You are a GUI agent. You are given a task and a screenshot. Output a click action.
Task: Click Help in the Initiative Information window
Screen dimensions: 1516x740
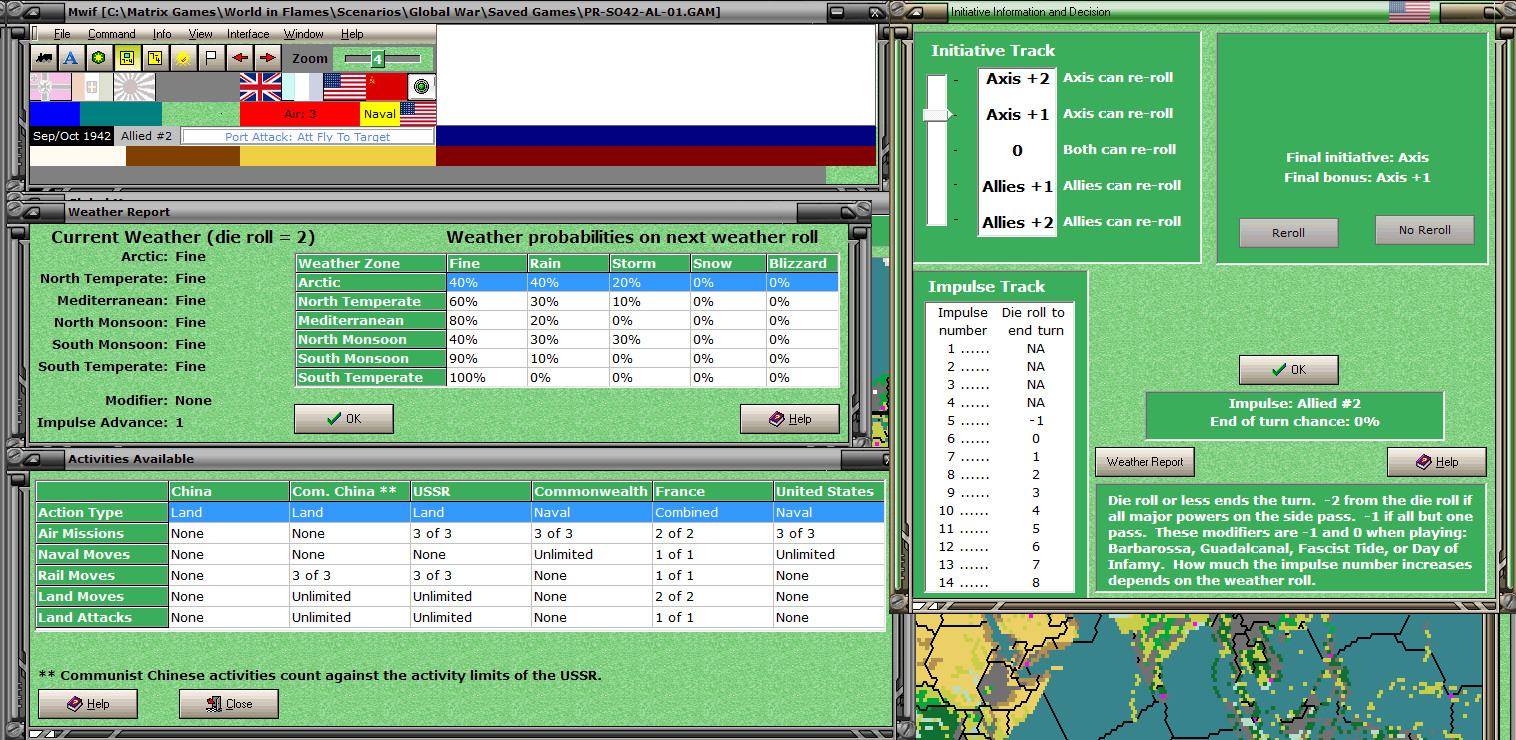(1437, 462)
